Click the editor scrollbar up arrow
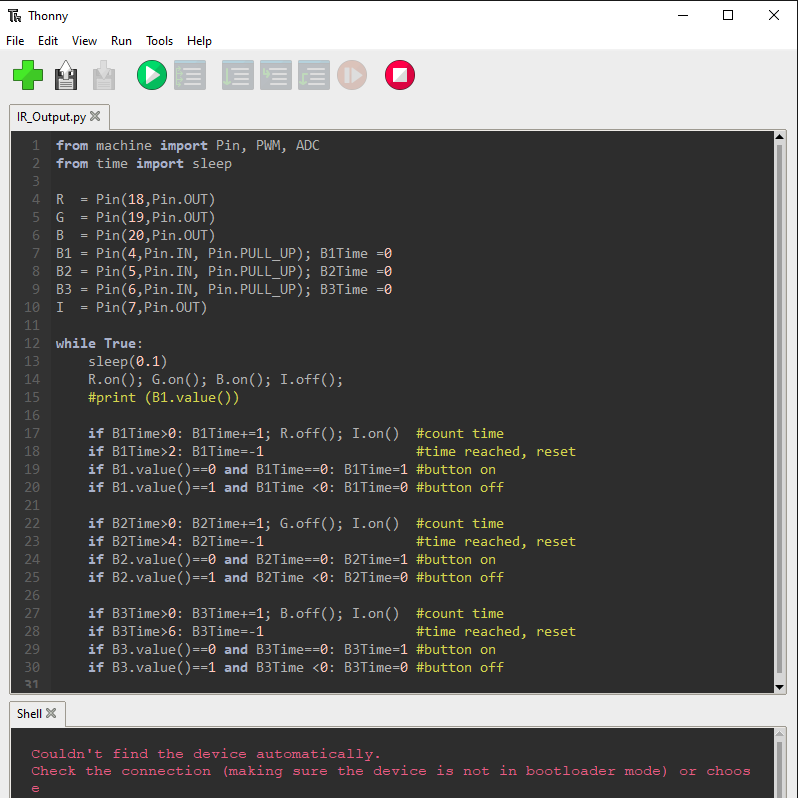The width and height of the screenshot is (798, 798). pyautogui.click(x=779, y=136)
